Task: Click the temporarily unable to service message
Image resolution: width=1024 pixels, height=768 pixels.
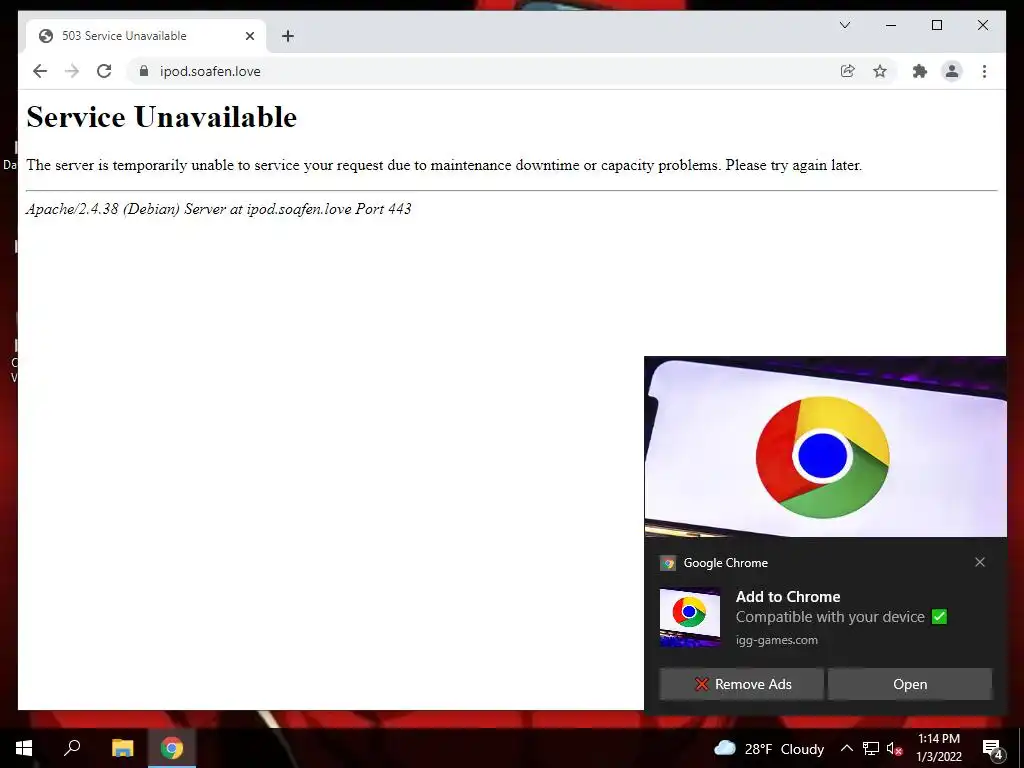Action: click(444, 165)
